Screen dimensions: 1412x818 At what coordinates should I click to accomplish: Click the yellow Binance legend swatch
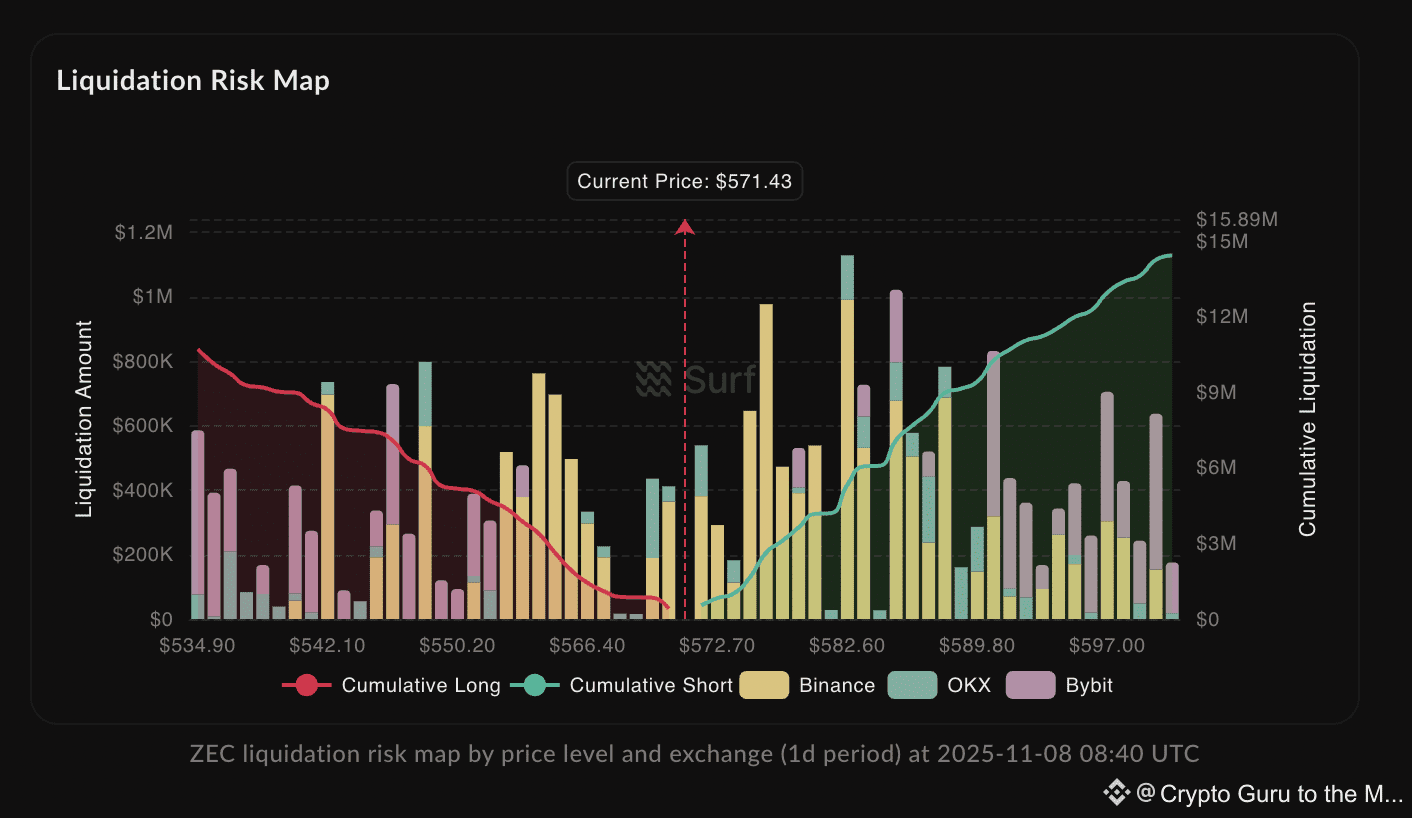(x=763, y=685)
